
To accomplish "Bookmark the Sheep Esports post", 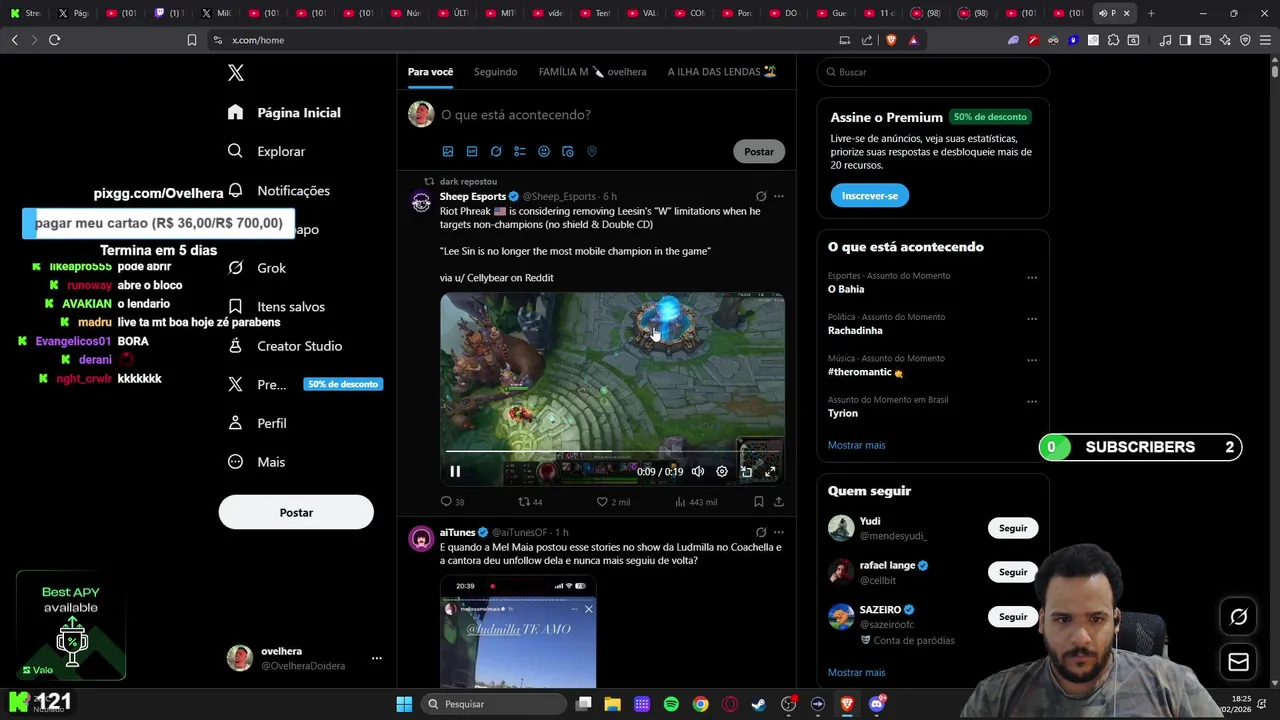I will pyautogui.click(x=759, y=502).
